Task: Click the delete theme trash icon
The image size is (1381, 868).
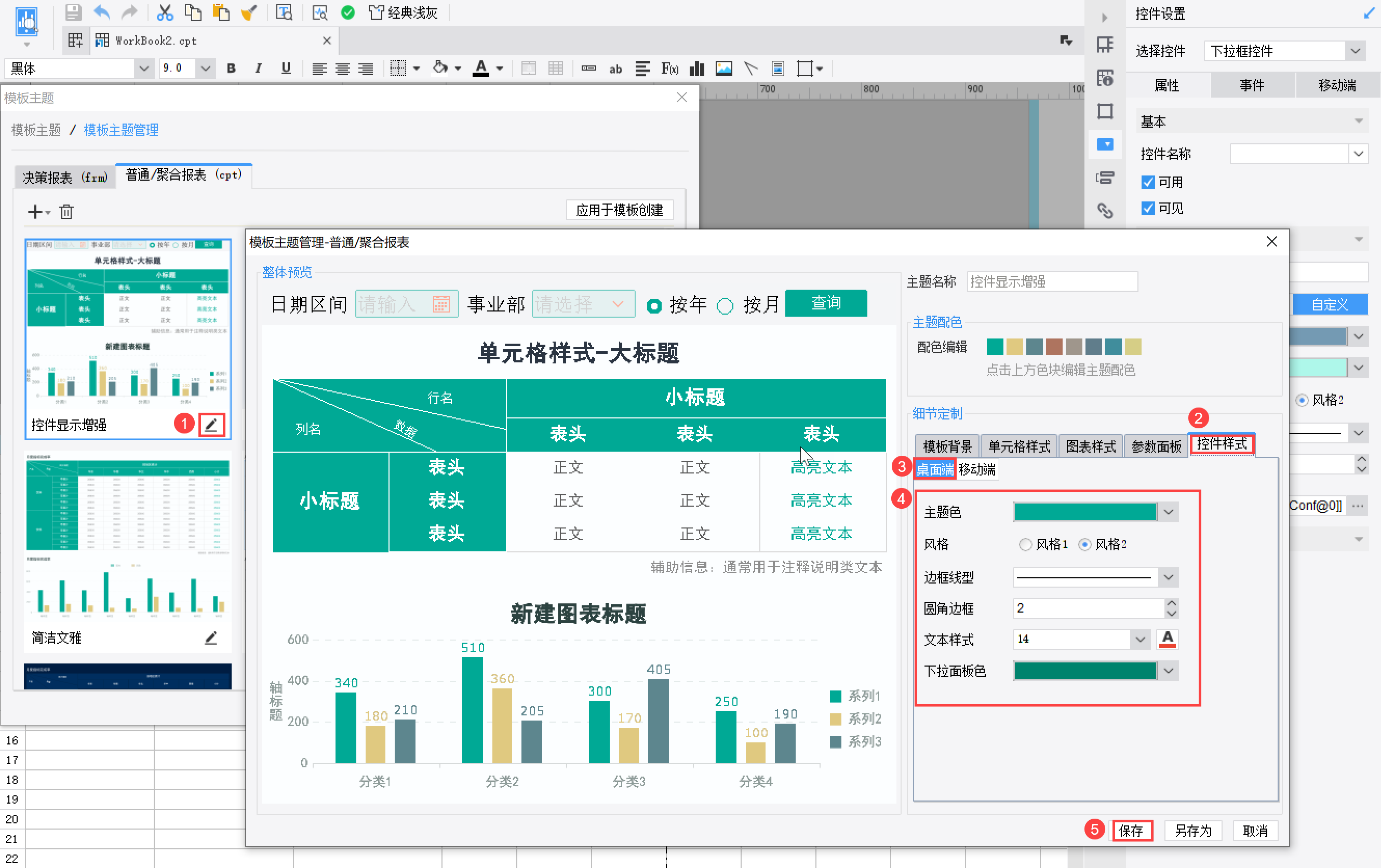Action: (x=66, y=212)
